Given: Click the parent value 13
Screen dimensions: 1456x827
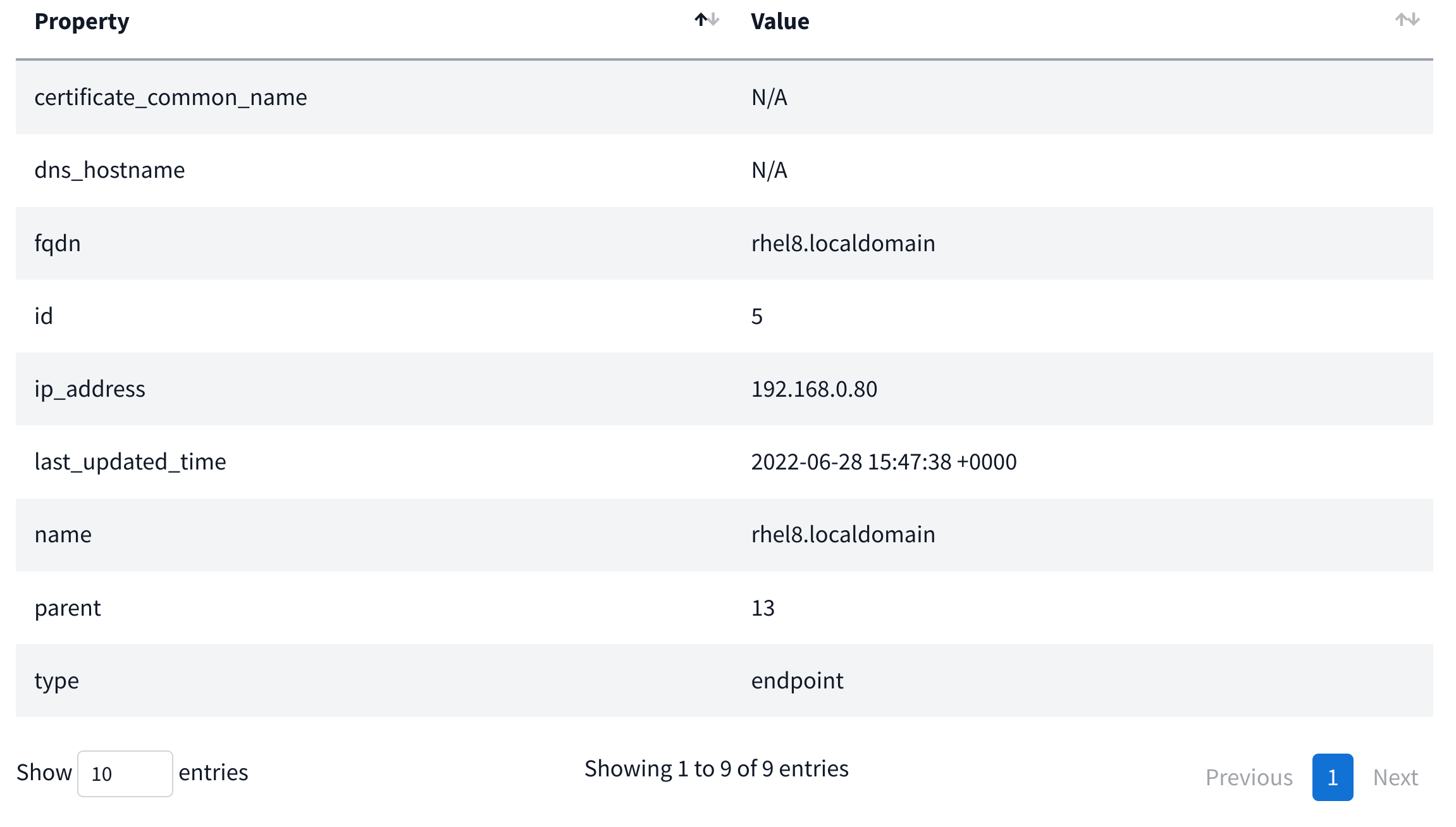Looking at the screenshot, I should click(763, 608).
